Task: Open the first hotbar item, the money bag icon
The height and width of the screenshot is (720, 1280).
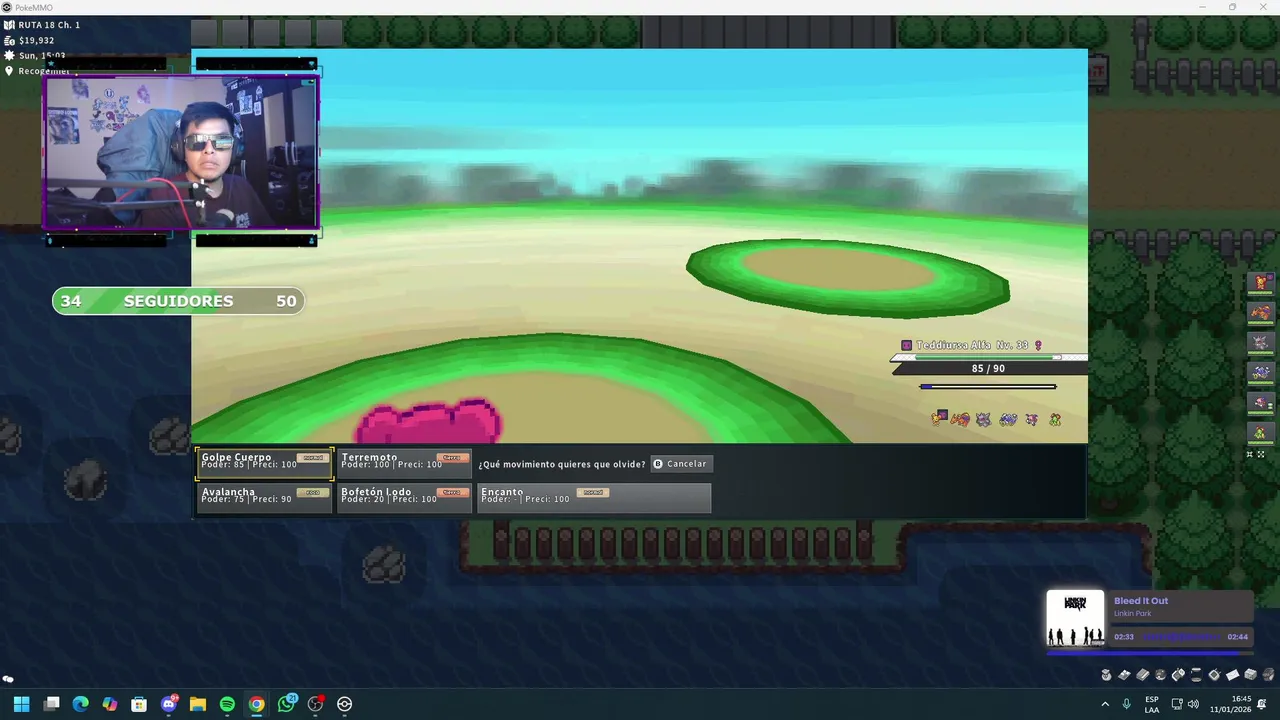Action: click(1107, 675)
